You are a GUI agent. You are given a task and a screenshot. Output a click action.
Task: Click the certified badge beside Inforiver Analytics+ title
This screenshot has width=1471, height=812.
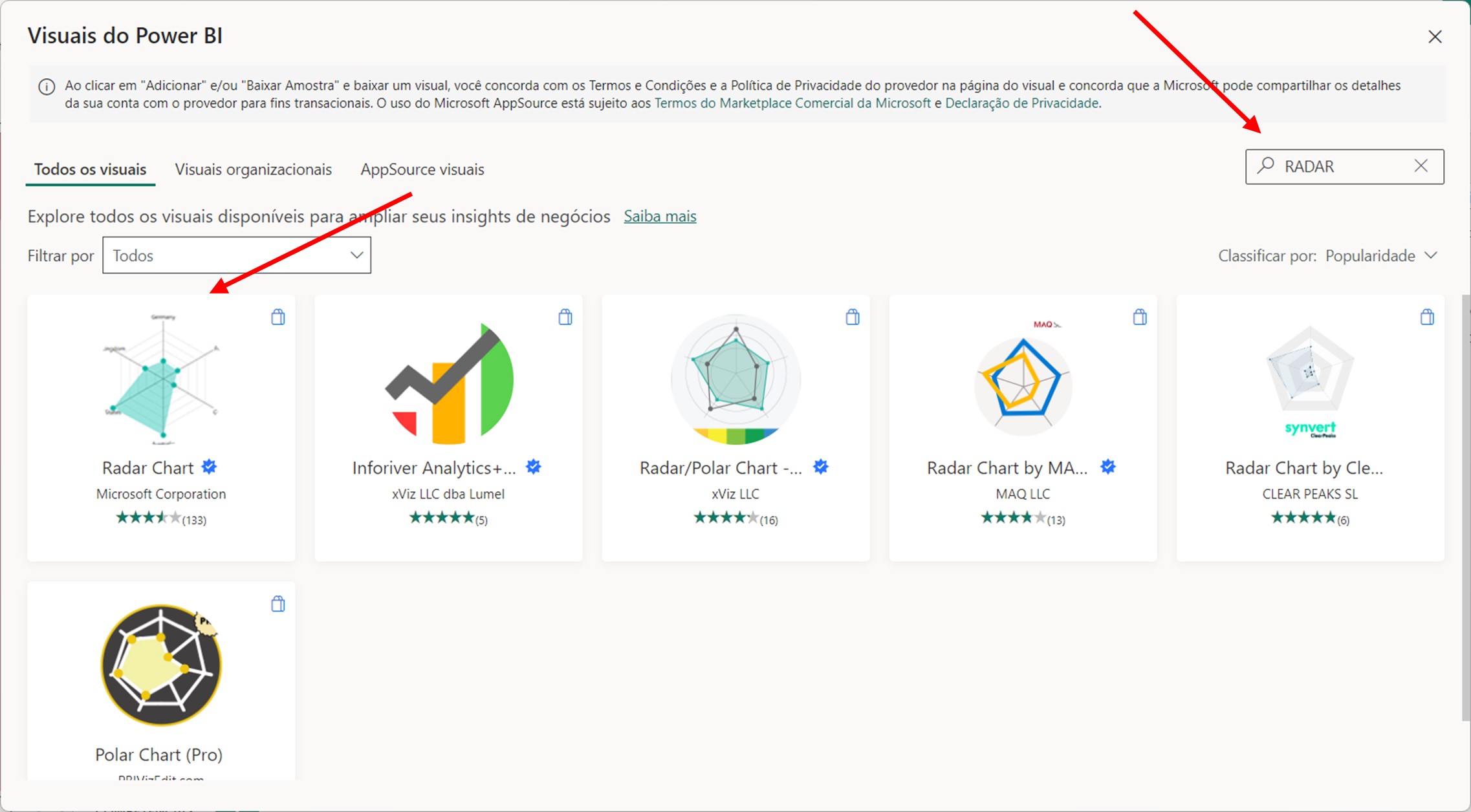coord(533,467)
